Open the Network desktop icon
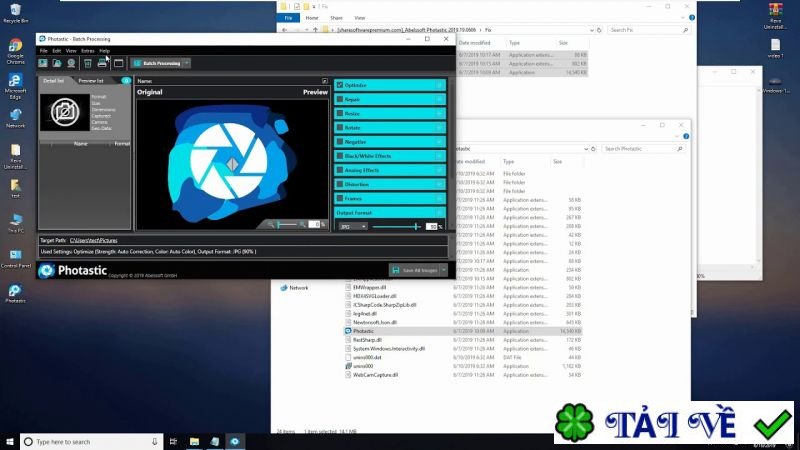 tap(15, 118)
